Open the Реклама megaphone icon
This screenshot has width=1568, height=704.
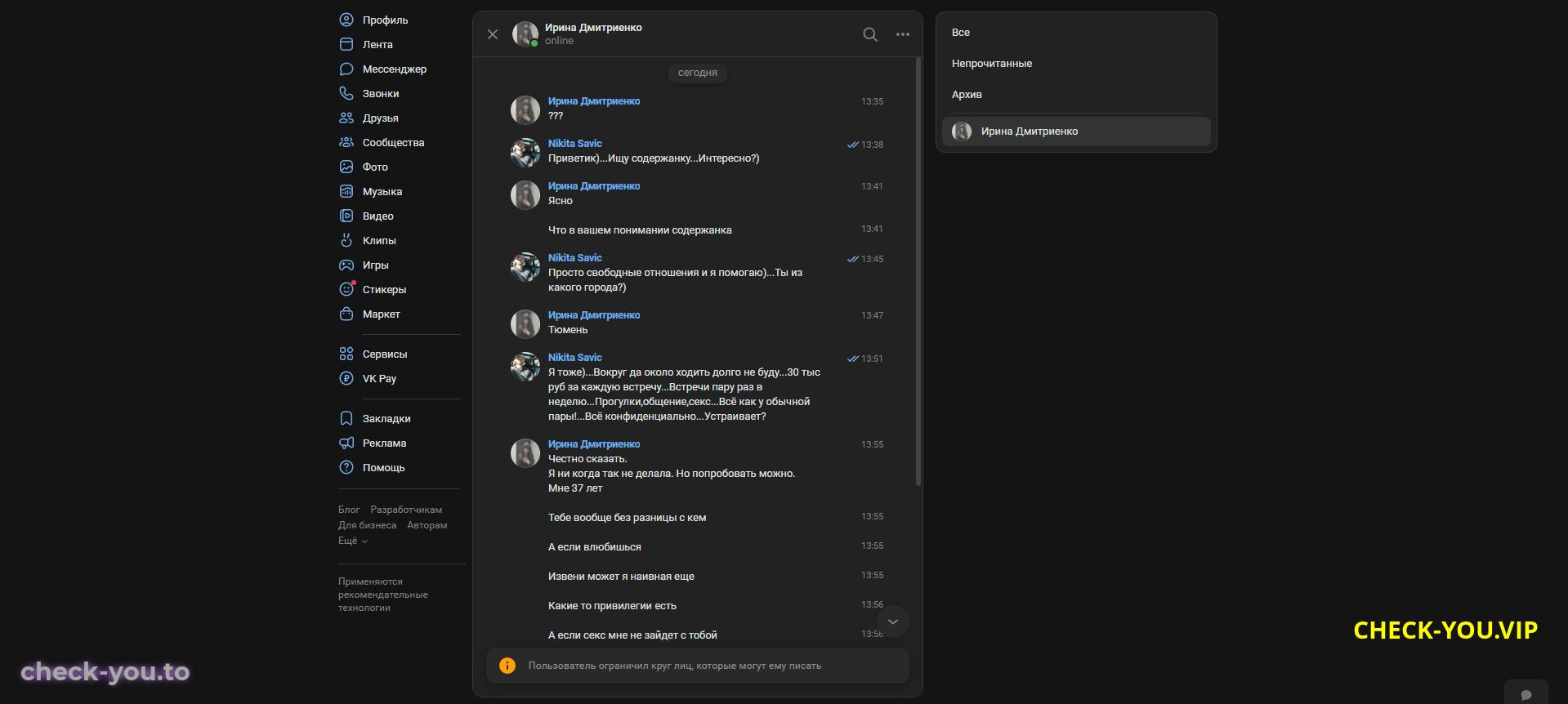point(346,443)
